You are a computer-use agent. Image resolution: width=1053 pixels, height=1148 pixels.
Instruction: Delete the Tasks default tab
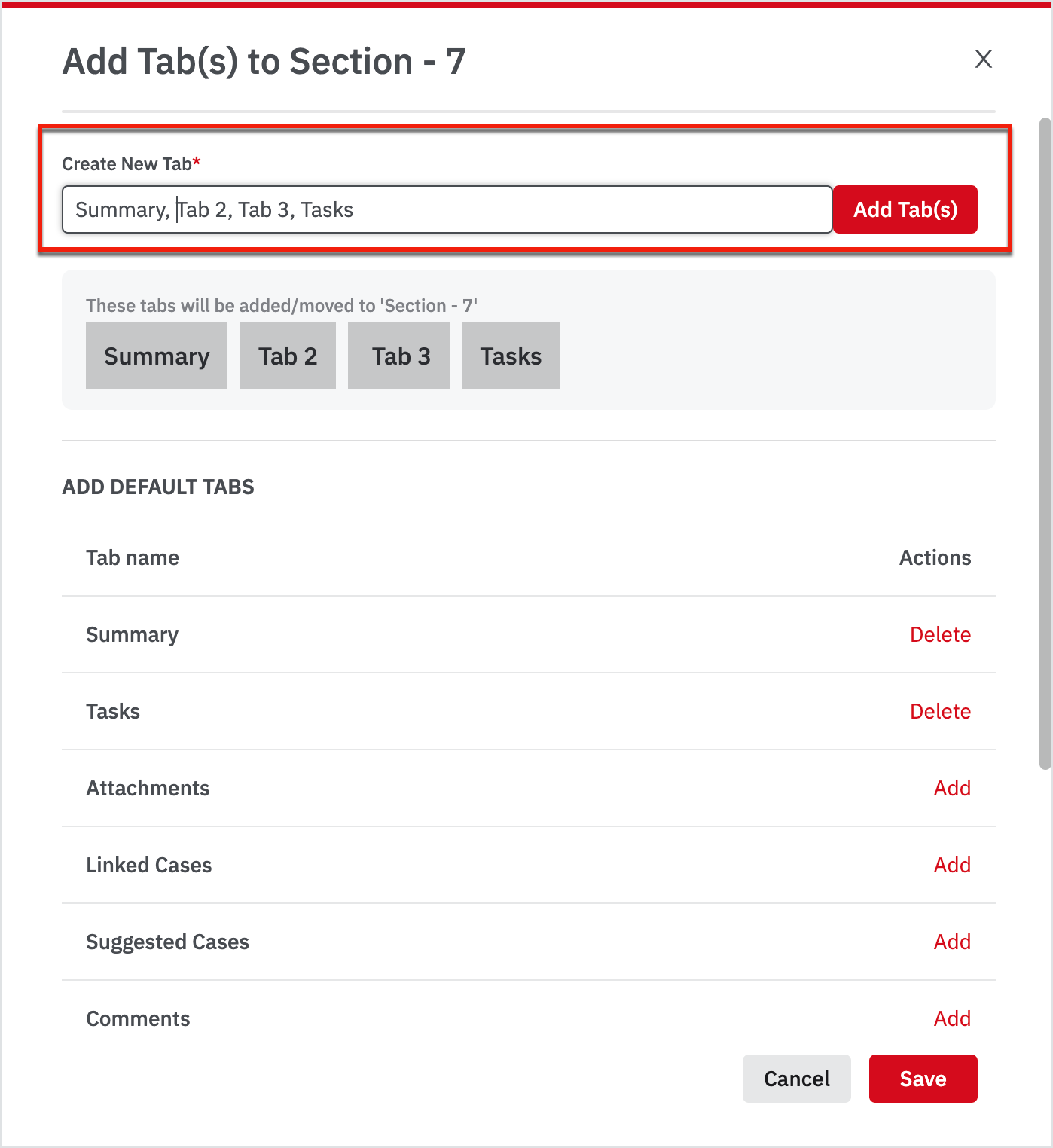[x=940, y=711]
